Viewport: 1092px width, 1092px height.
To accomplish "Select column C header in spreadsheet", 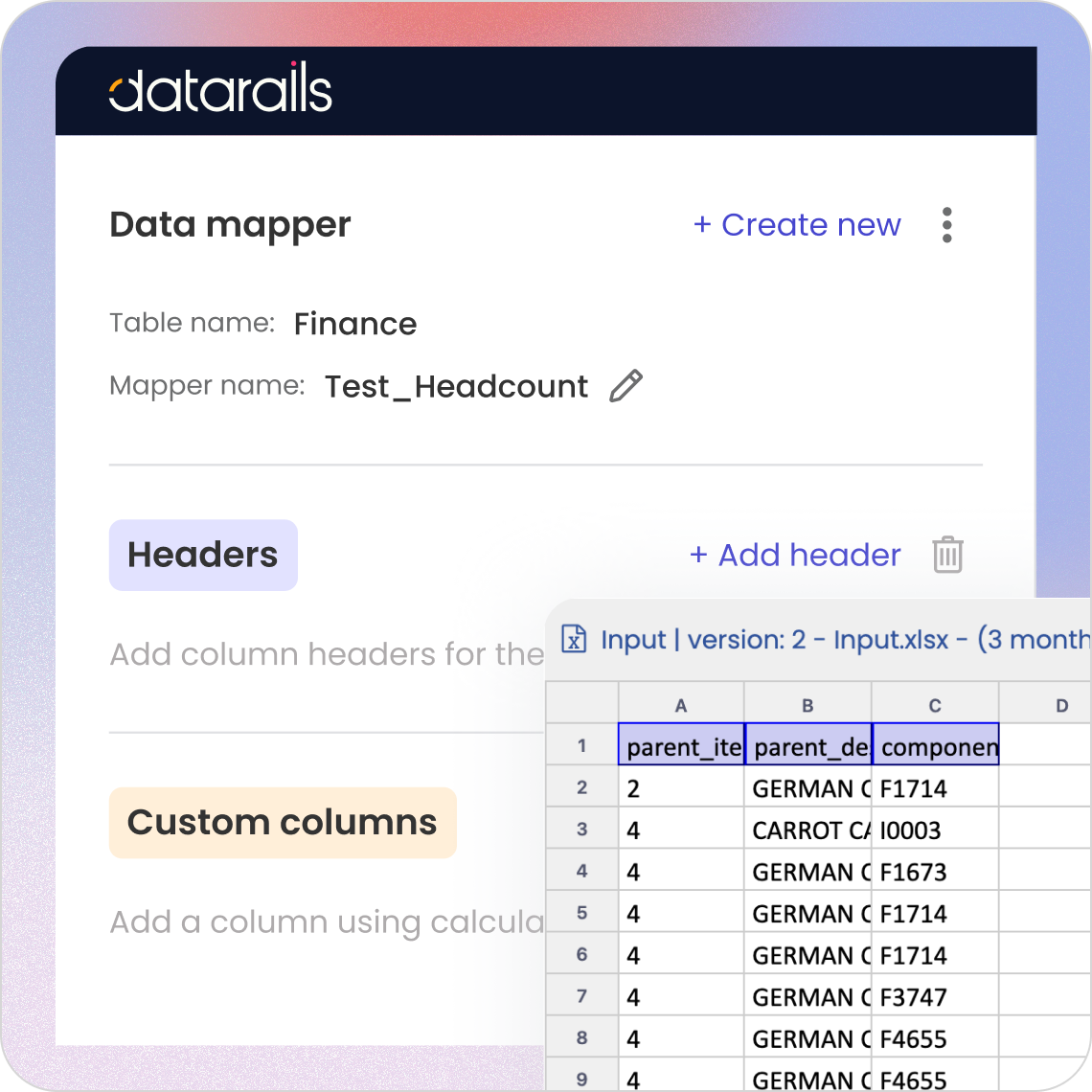I will [935, 705].
